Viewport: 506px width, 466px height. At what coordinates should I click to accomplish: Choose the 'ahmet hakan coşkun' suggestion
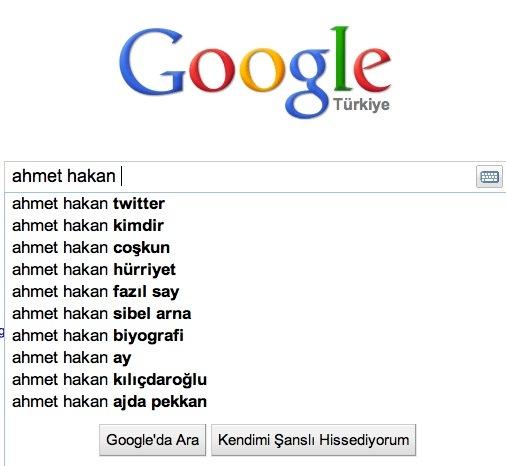tap(255, 248)
